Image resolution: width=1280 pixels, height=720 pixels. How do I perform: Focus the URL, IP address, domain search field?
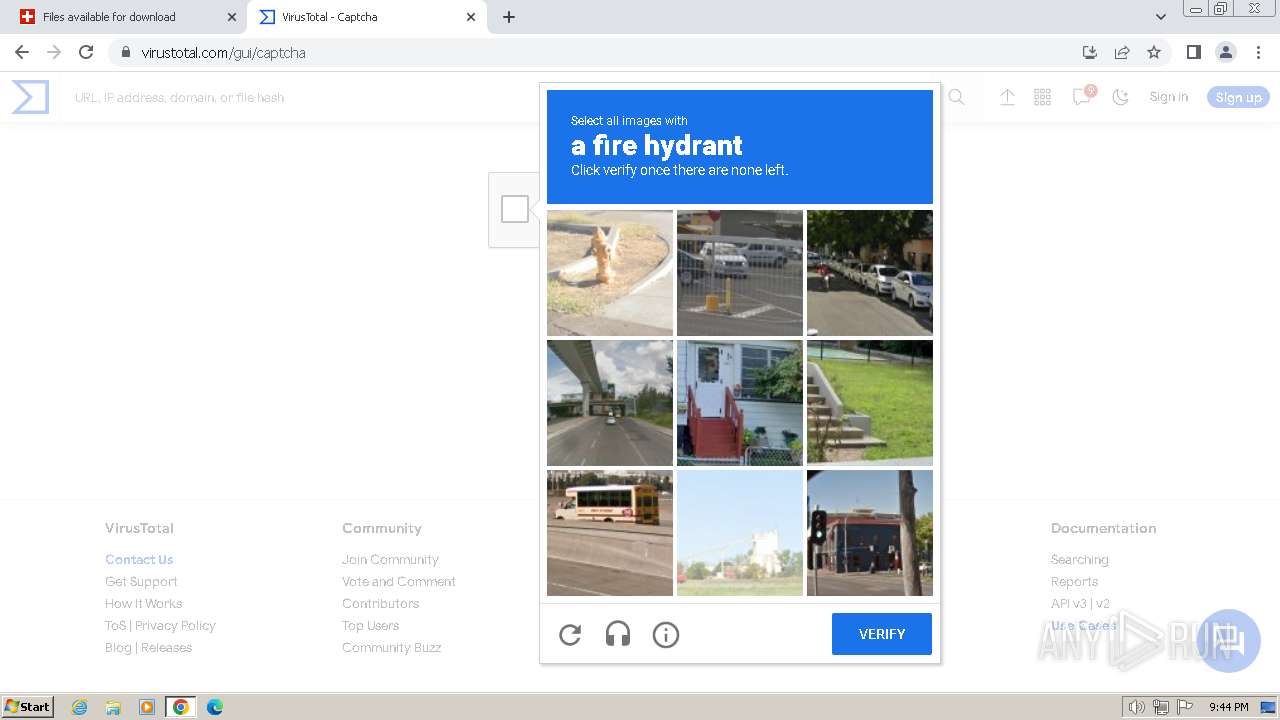pos(500,97)
